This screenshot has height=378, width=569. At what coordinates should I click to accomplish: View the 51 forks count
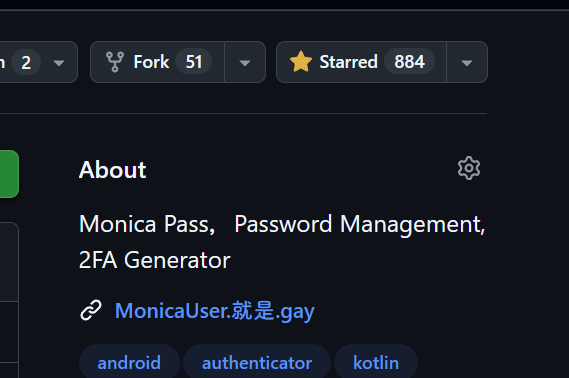194,62
